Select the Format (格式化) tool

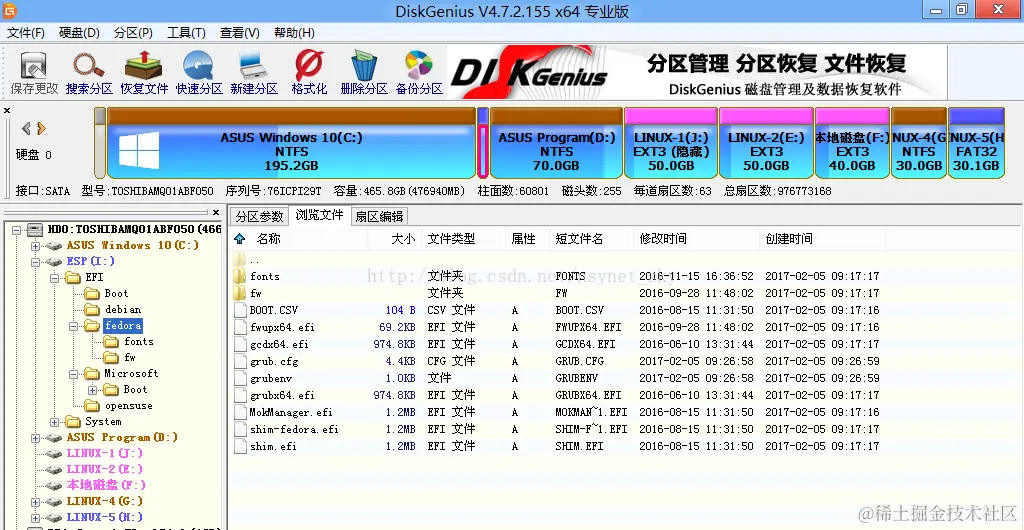309,73
